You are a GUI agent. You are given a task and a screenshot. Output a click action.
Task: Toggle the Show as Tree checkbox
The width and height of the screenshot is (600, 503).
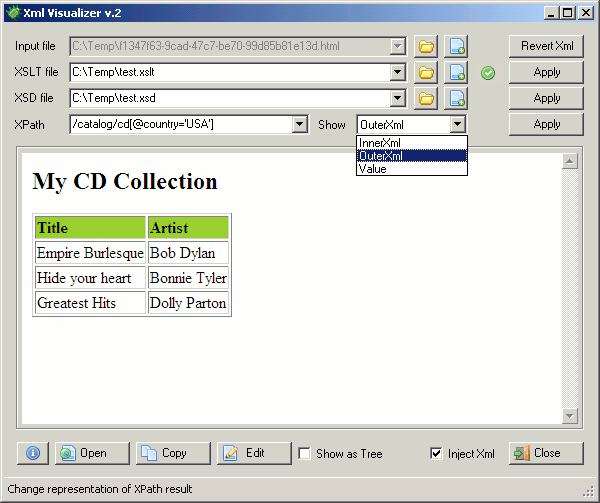305,454
